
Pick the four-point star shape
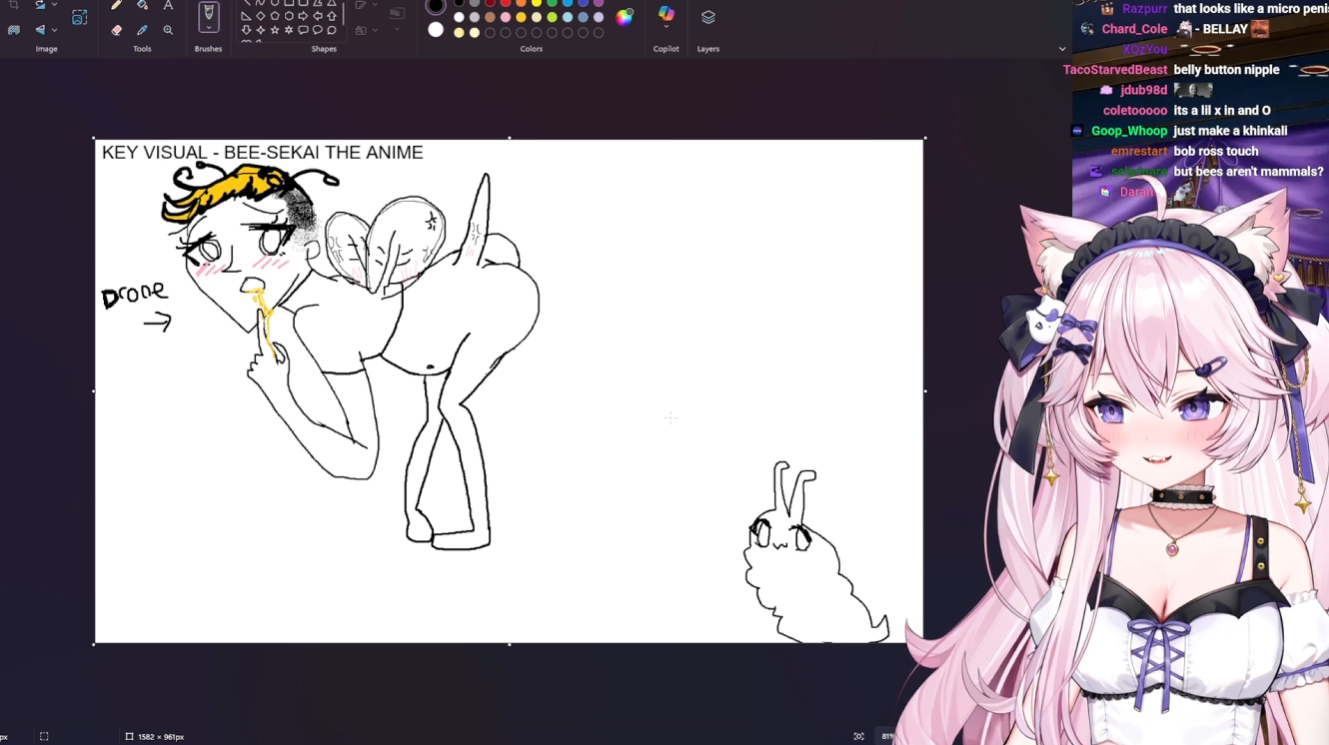tap(260, 30)
